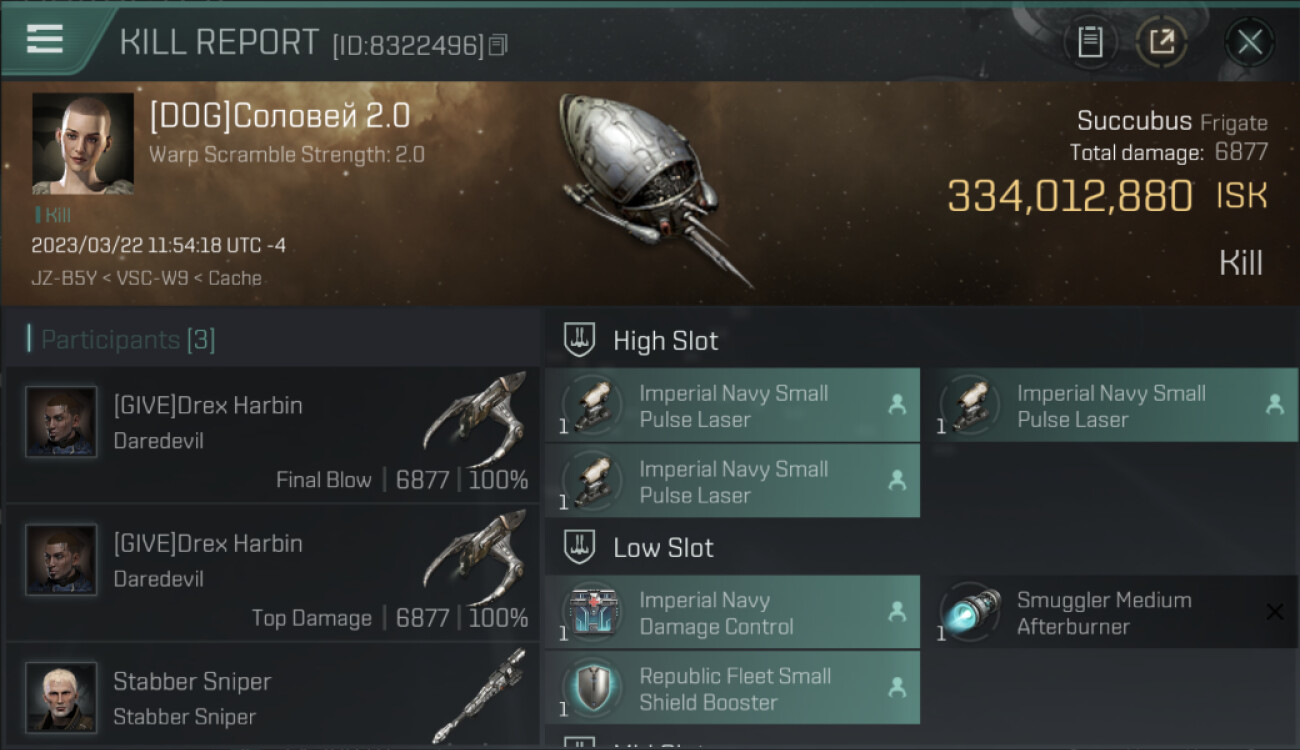The height and width of the screenshot is (750, 1300).
Task: Click the X on Smuggler Medium Afterburner
Action: (x=1274, y=612)
